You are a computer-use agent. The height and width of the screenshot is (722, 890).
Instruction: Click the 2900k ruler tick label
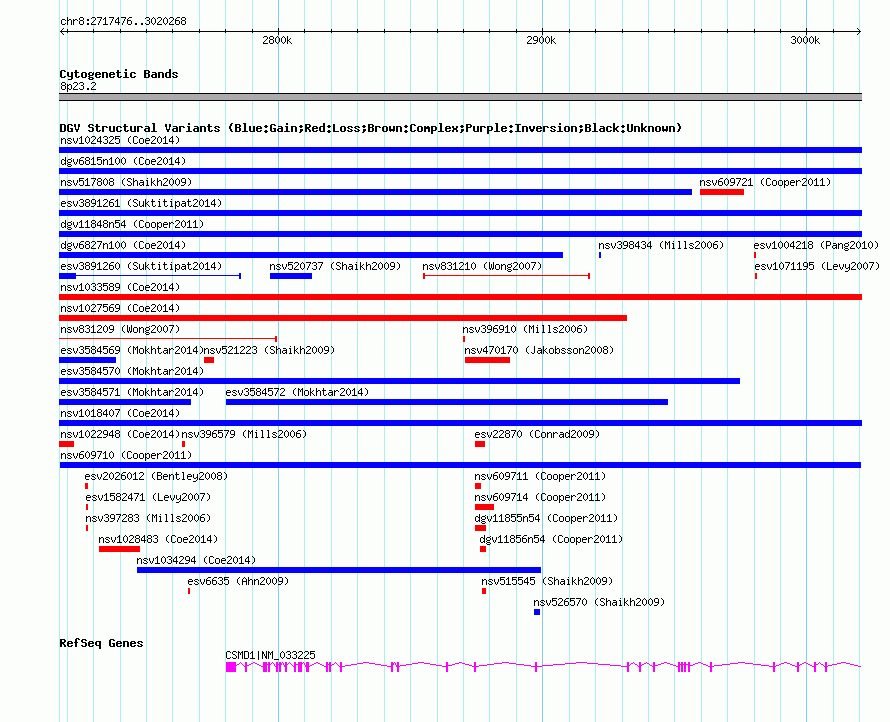click(x=541, y=40)
